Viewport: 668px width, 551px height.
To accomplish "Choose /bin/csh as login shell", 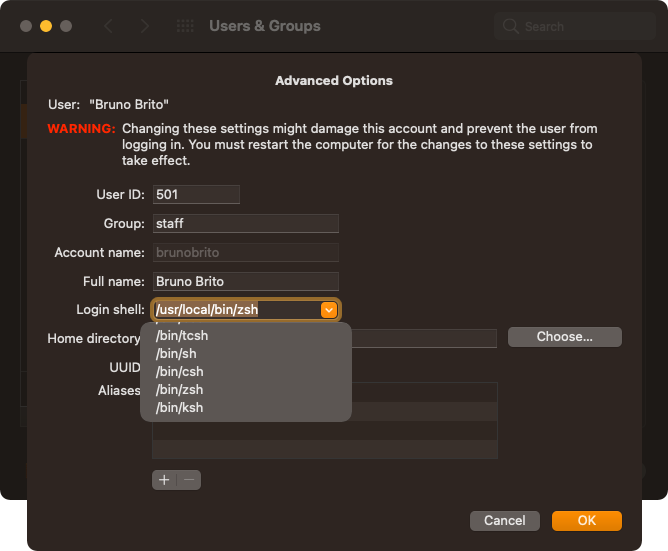I will [179, 372].
